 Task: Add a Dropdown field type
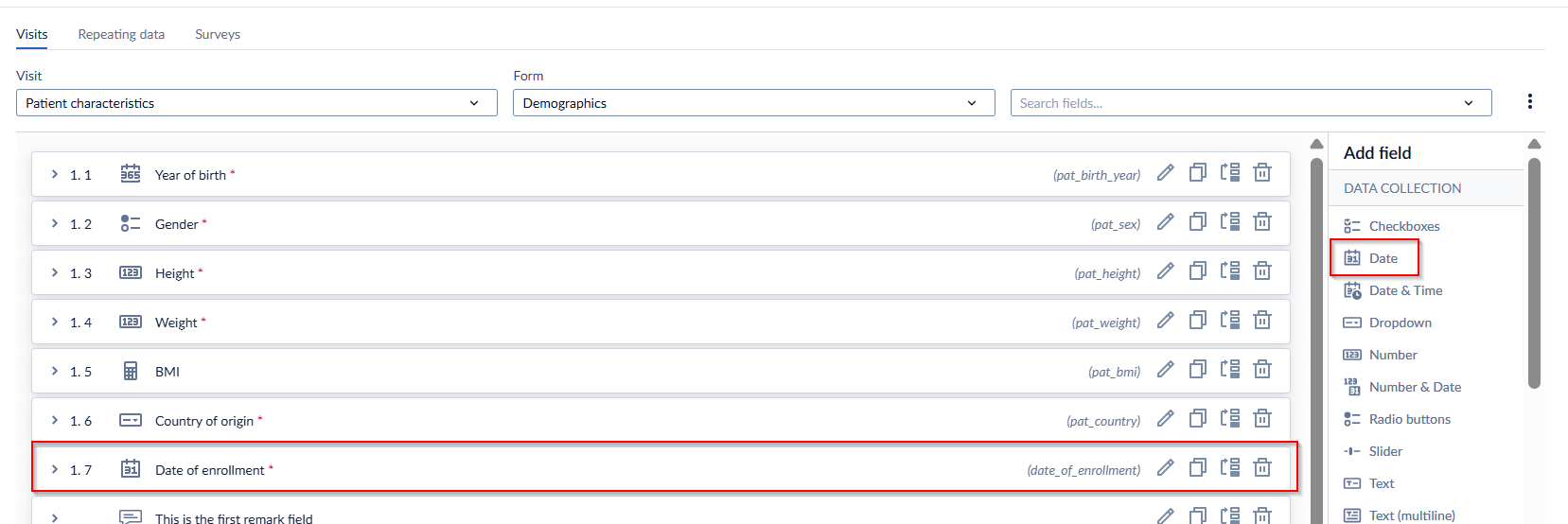1387,323
